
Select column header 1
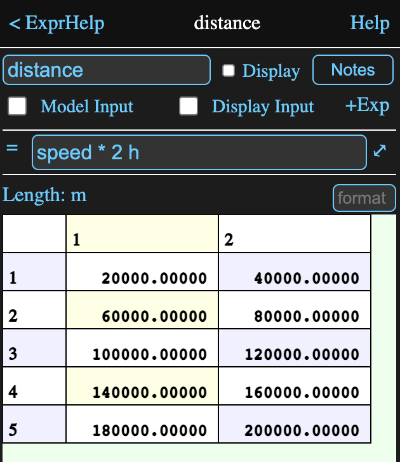[142, 234]
